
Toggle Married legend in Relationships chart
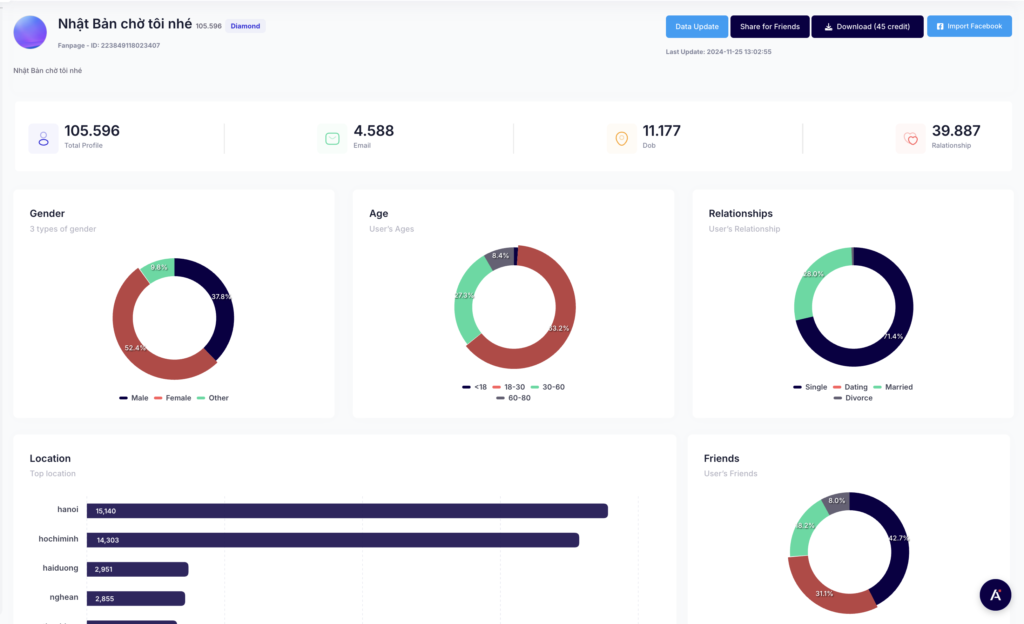tap(892, 387)
